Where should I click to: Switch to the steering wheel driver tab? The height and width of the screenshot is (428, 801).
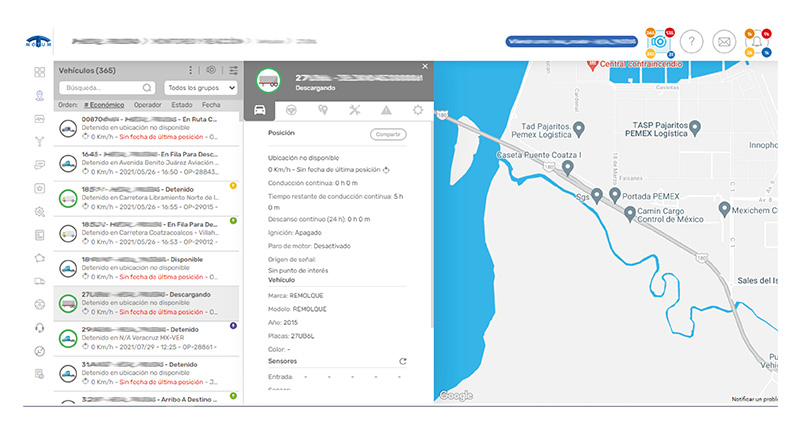[292, 110]
